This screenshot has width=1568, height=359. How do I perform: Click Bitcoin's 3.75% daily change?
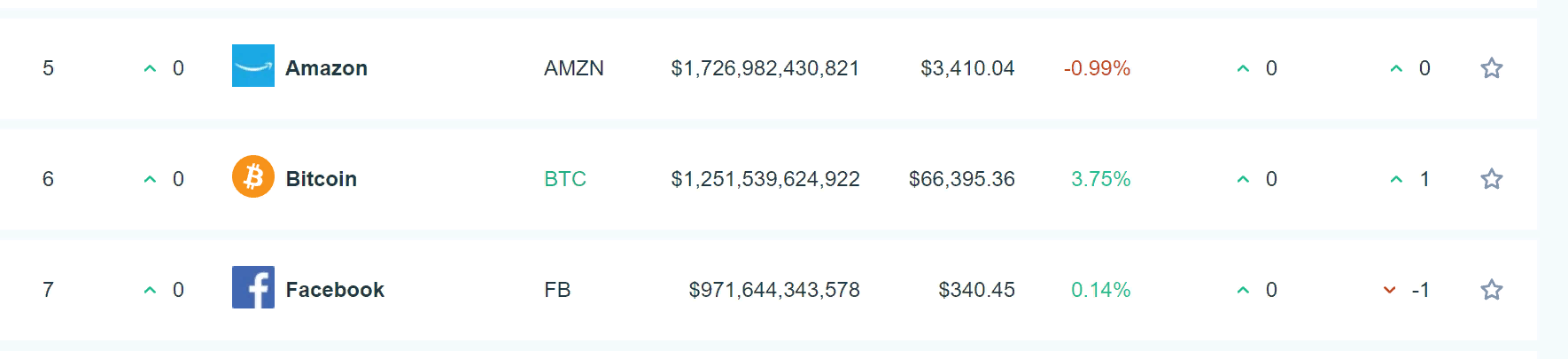pyautogui.click(x=1100, y=179)
